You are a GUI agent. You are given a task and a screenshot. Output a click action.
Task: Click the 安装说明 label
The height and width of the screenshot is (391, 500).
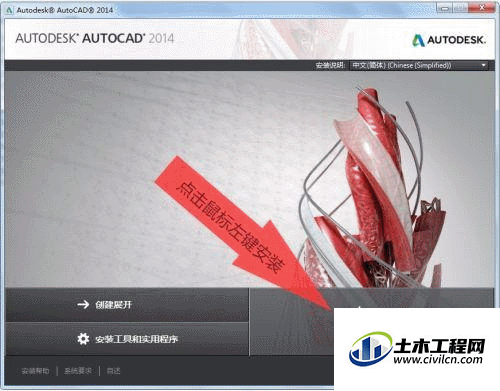tap(330, 65)
